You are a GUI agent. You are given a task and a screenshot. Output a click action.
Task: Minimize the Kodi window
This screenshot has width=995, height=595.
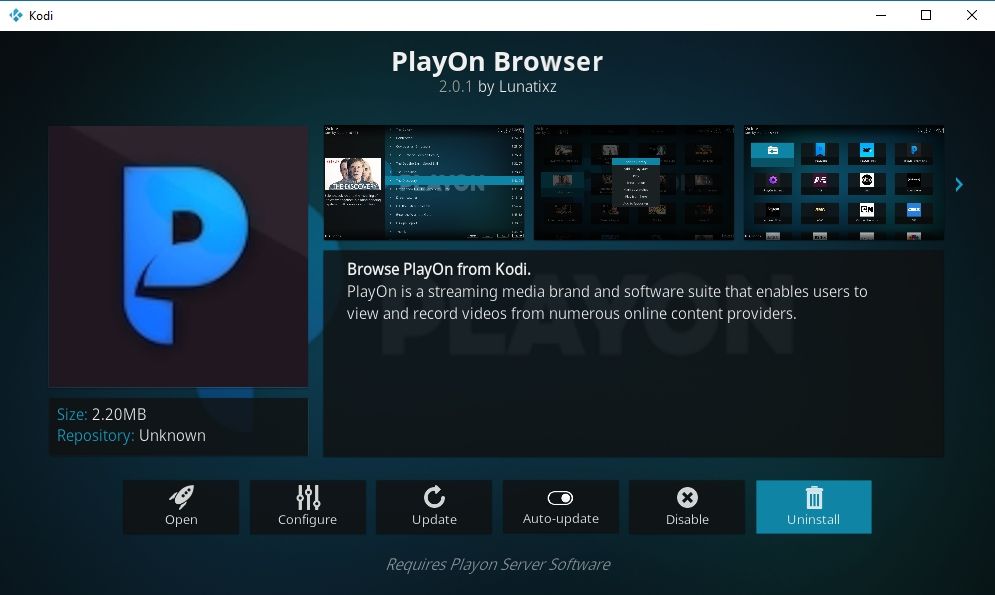(881, 15)
